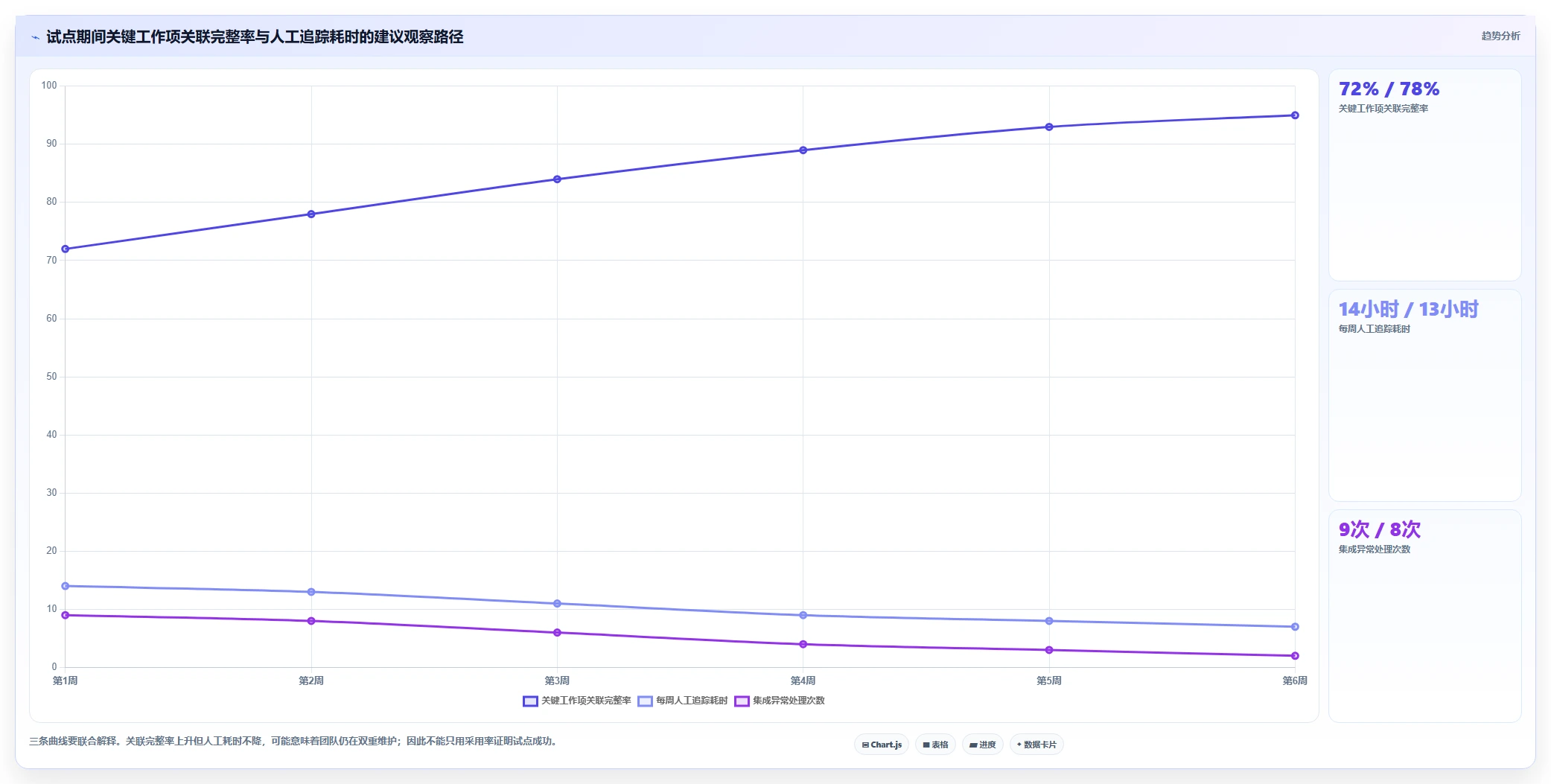Click the 每周人工追踪耗时 legend label

click(x=692, y=701)
